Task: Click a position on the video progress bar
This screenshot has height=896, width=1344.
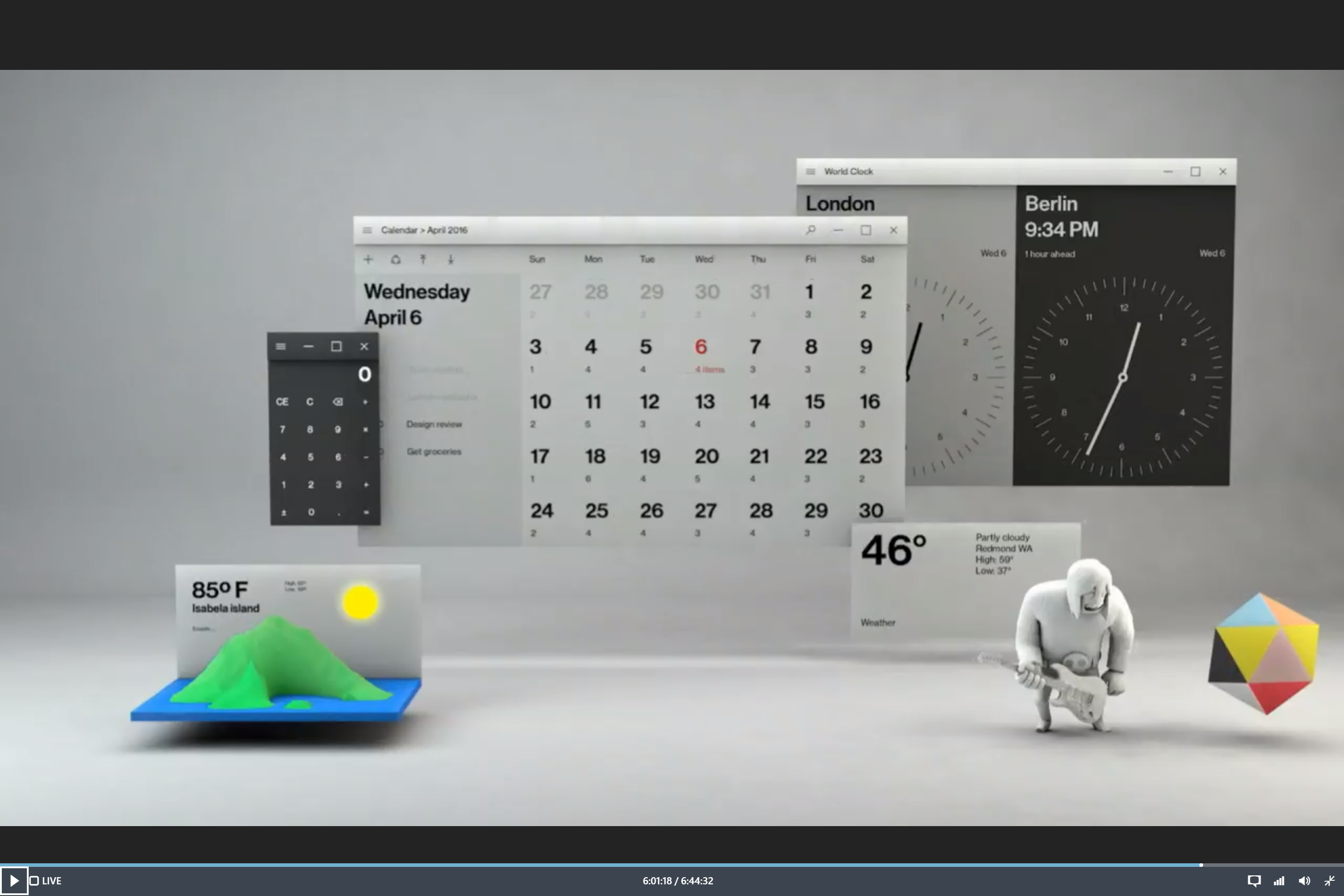Action: pyautogui.click(x=672, y=865)
